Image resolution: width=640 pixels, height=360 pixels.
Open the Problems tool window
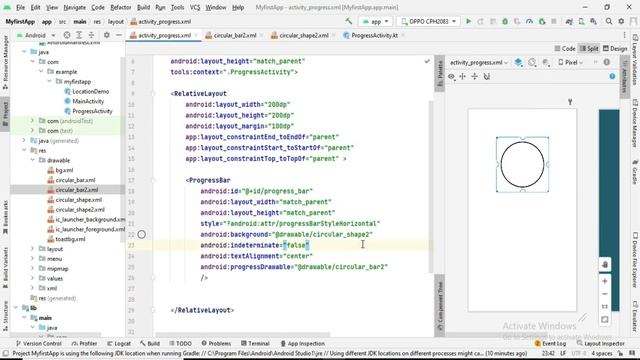[216, 343]
